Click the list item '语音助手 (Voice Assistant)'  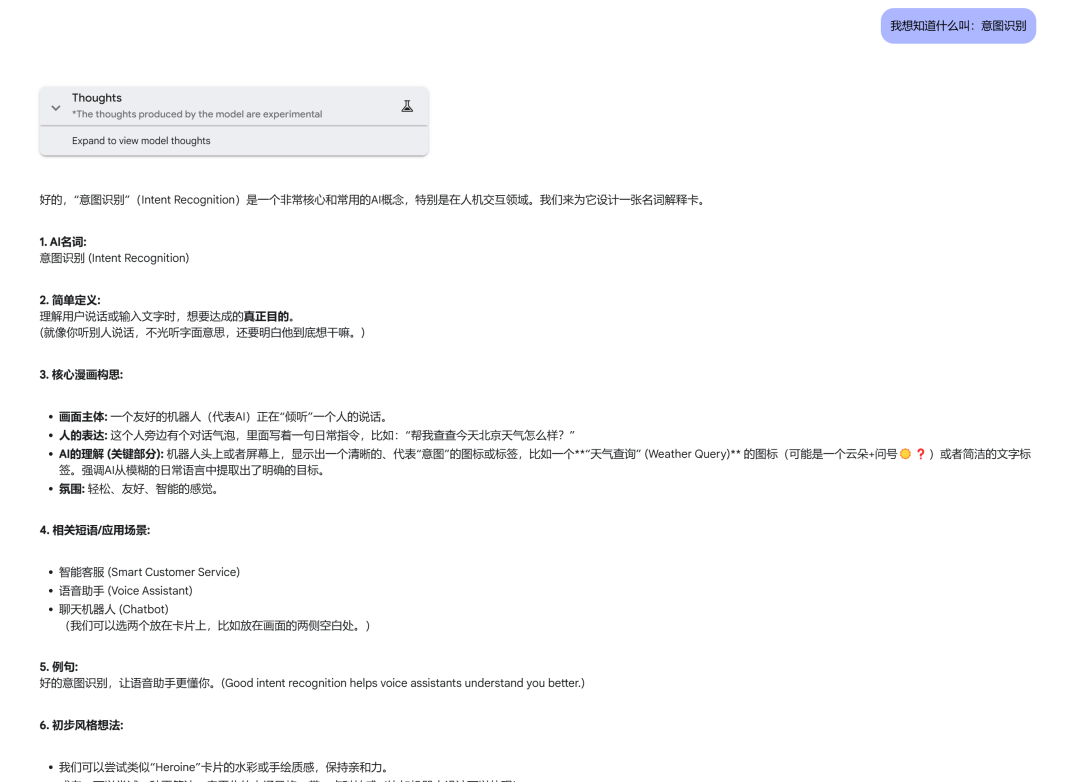click(125, 591)
